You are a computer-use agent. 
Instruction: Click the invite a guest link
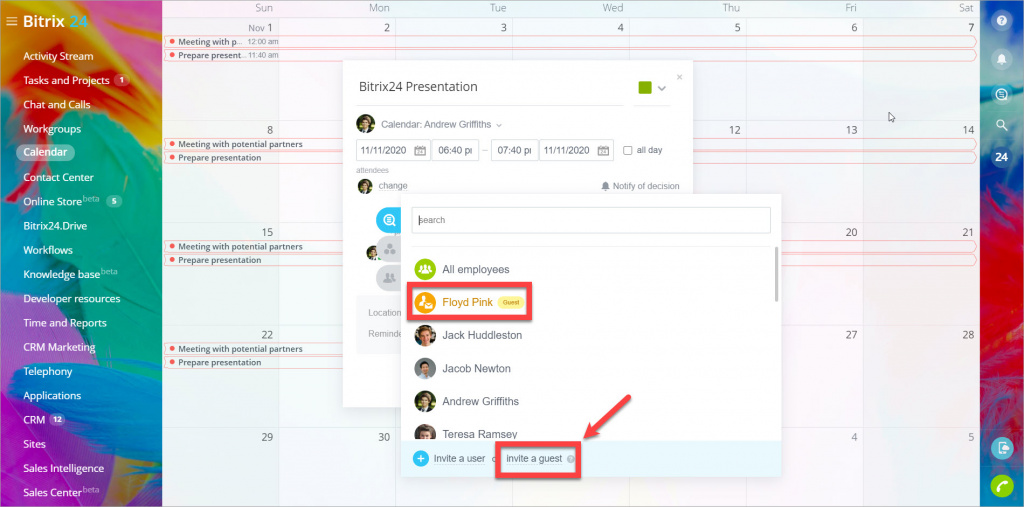point(534,459)
